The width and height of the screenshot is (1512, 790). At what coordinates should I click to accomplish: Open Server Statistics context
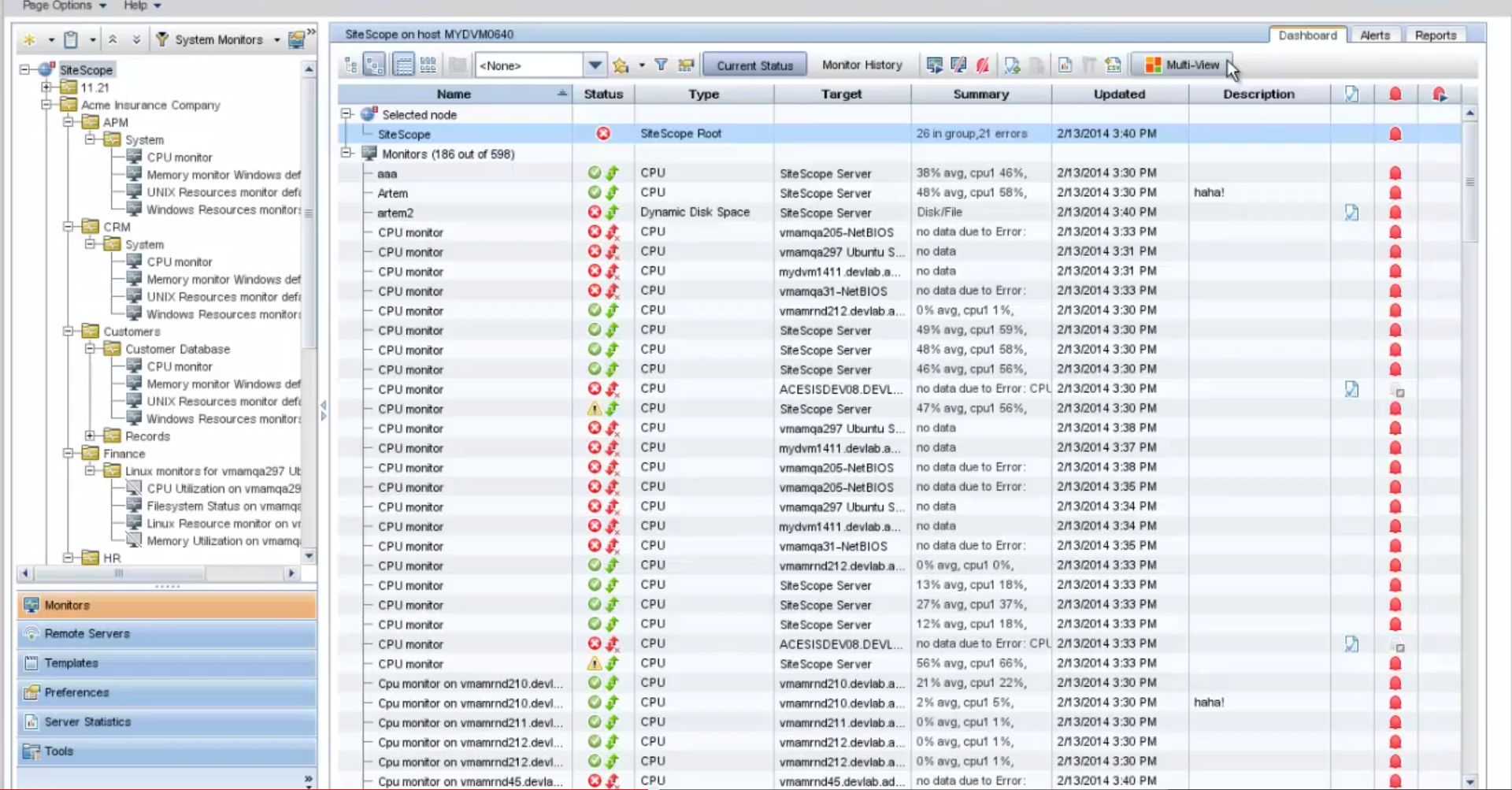[167, 721]
